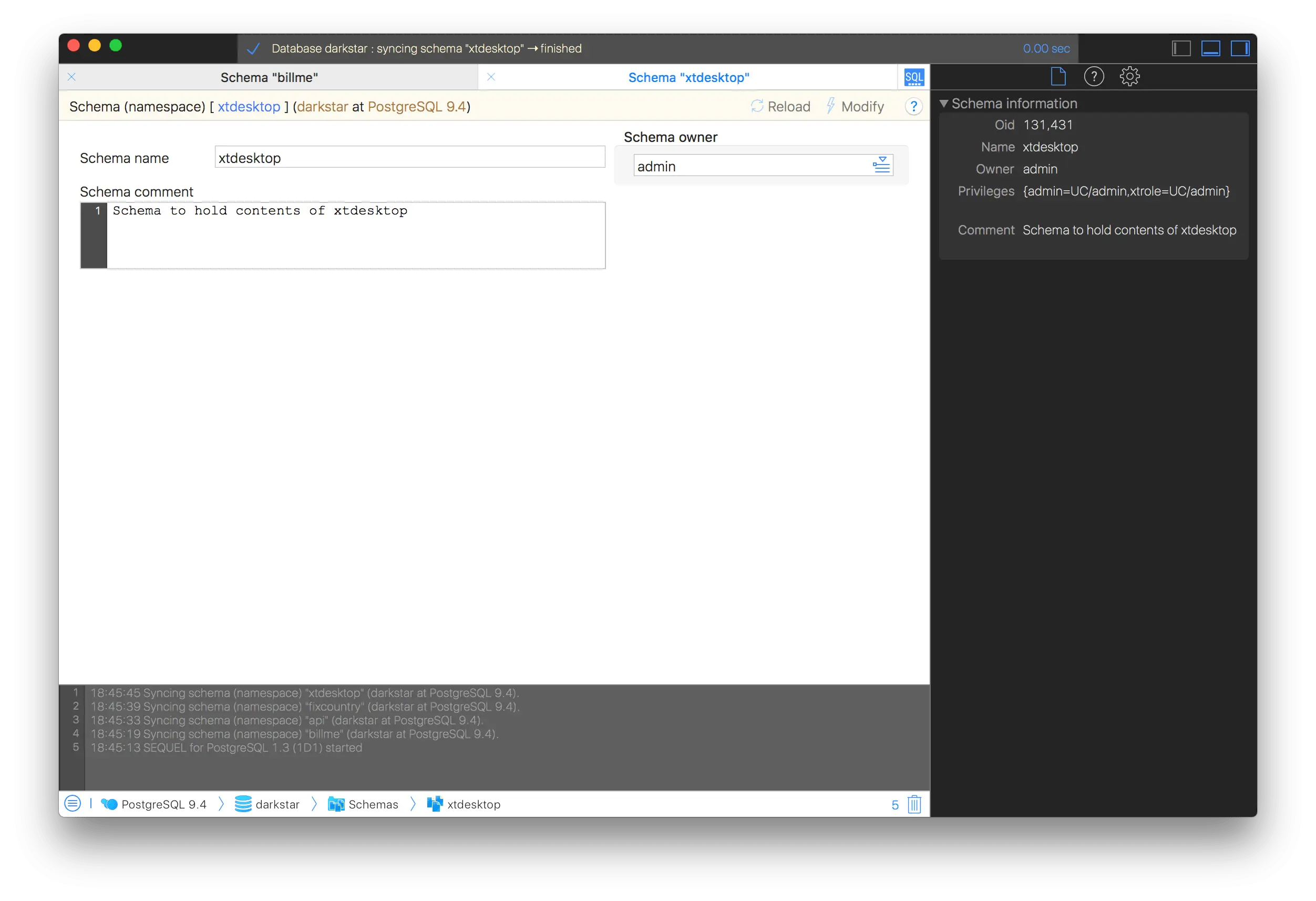Select log line about syncing "xtdesktop"
The image size is (1316, 901).
[x=305, y=693]
